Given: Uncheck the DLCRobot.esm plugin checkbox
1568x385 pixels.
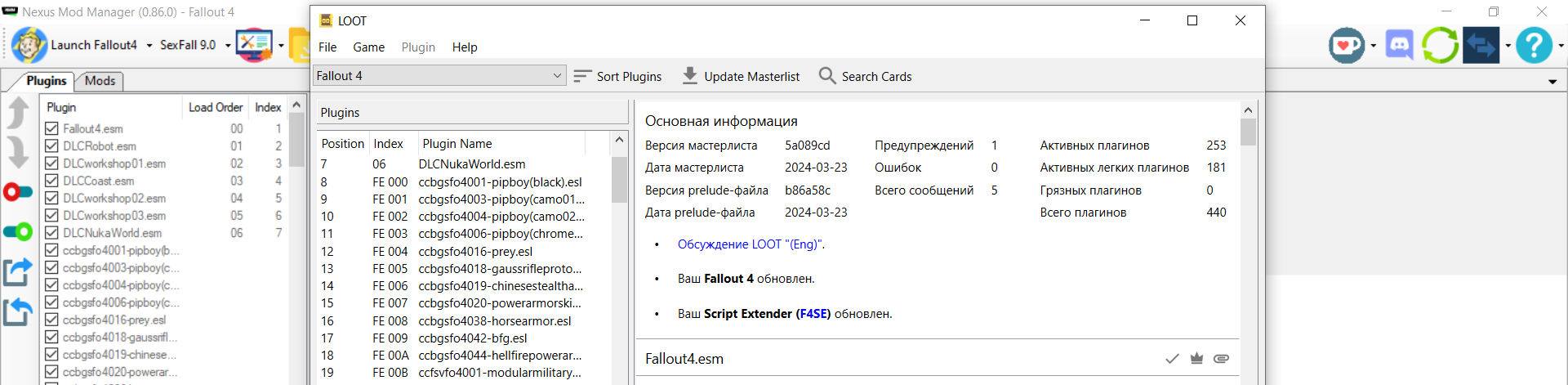Looking at the screenshot, I should (x=52, y=146).
